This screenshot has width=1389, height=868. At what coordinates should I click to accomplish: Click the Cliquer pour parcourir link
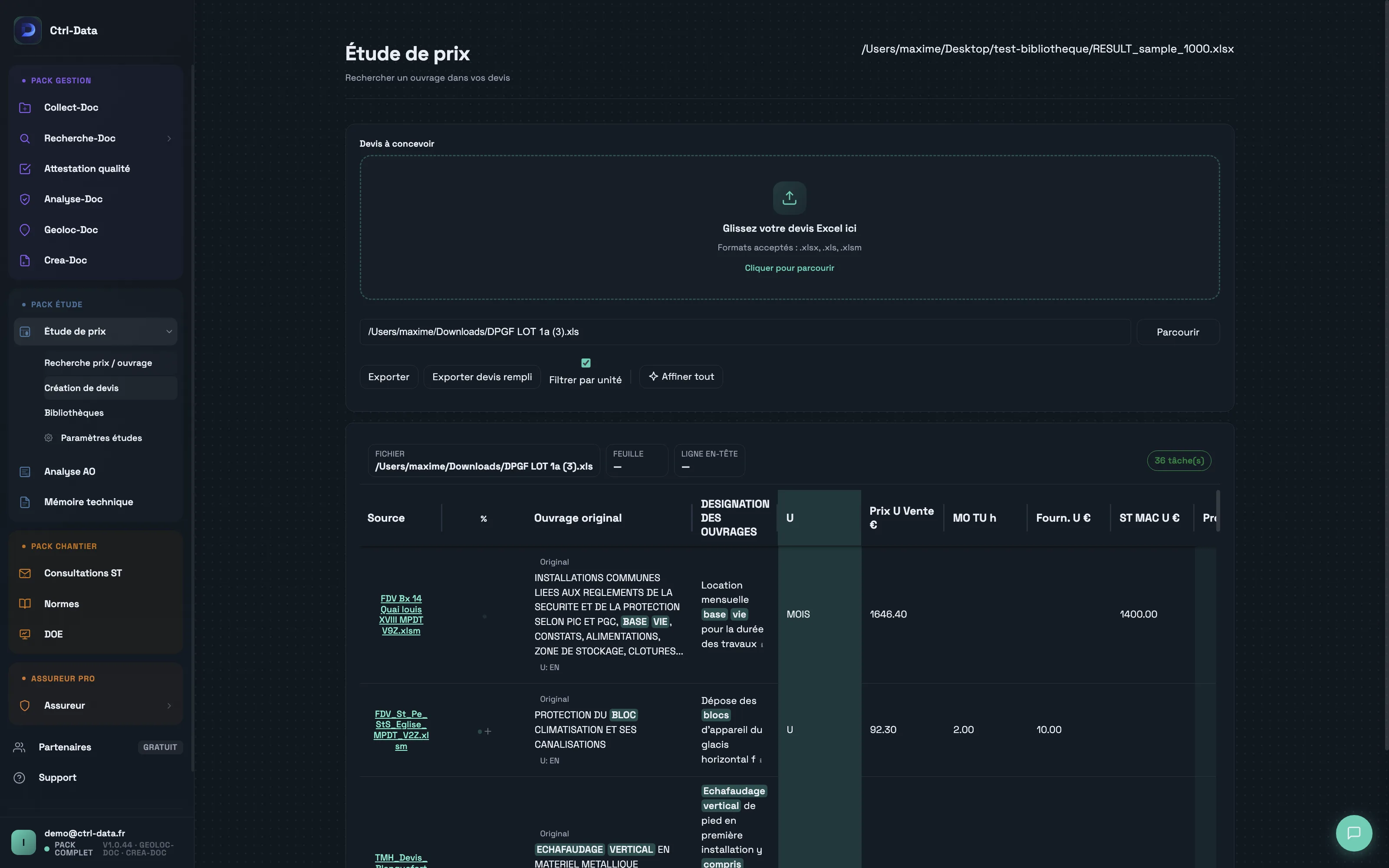(789, 268)
